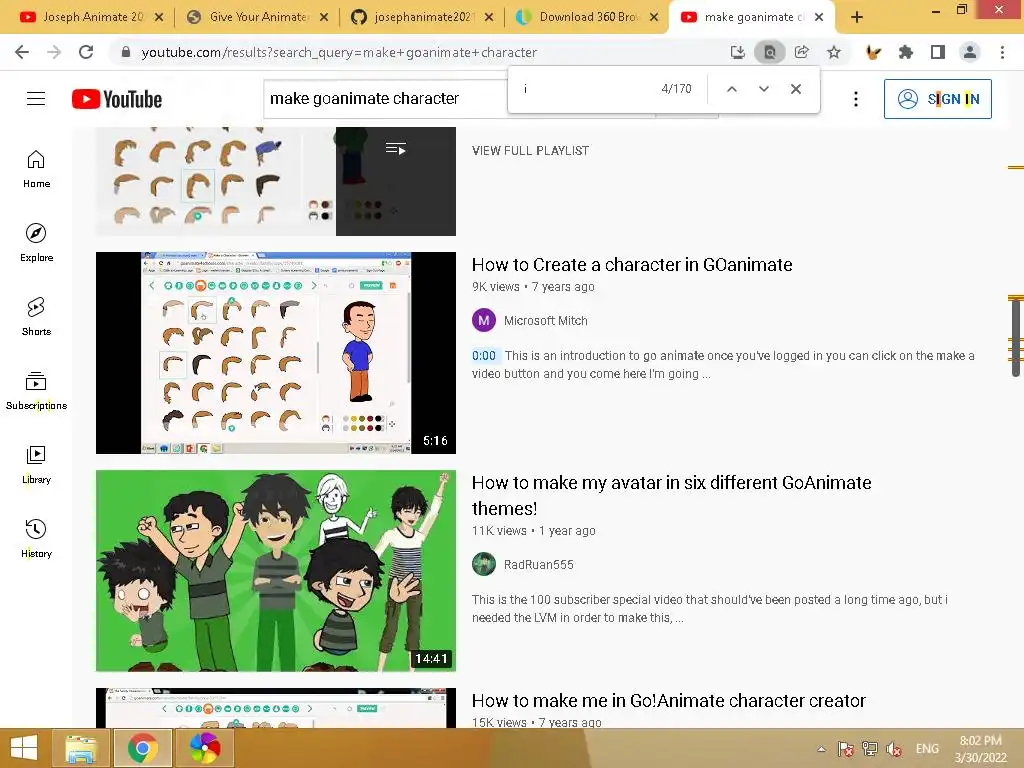
Task: Show hidden system tray icons
Action: pos(821,749)
